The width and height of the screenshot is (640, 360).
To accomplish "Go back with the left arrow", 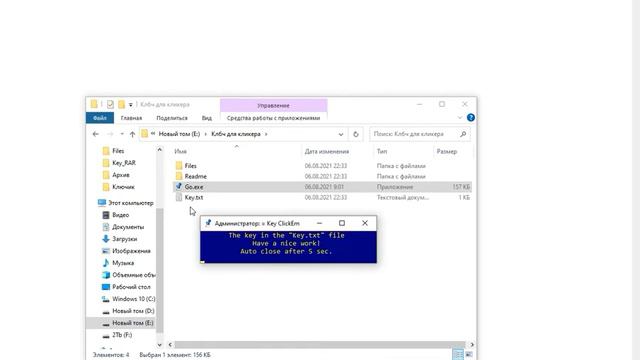I will [x=96, y=134].
